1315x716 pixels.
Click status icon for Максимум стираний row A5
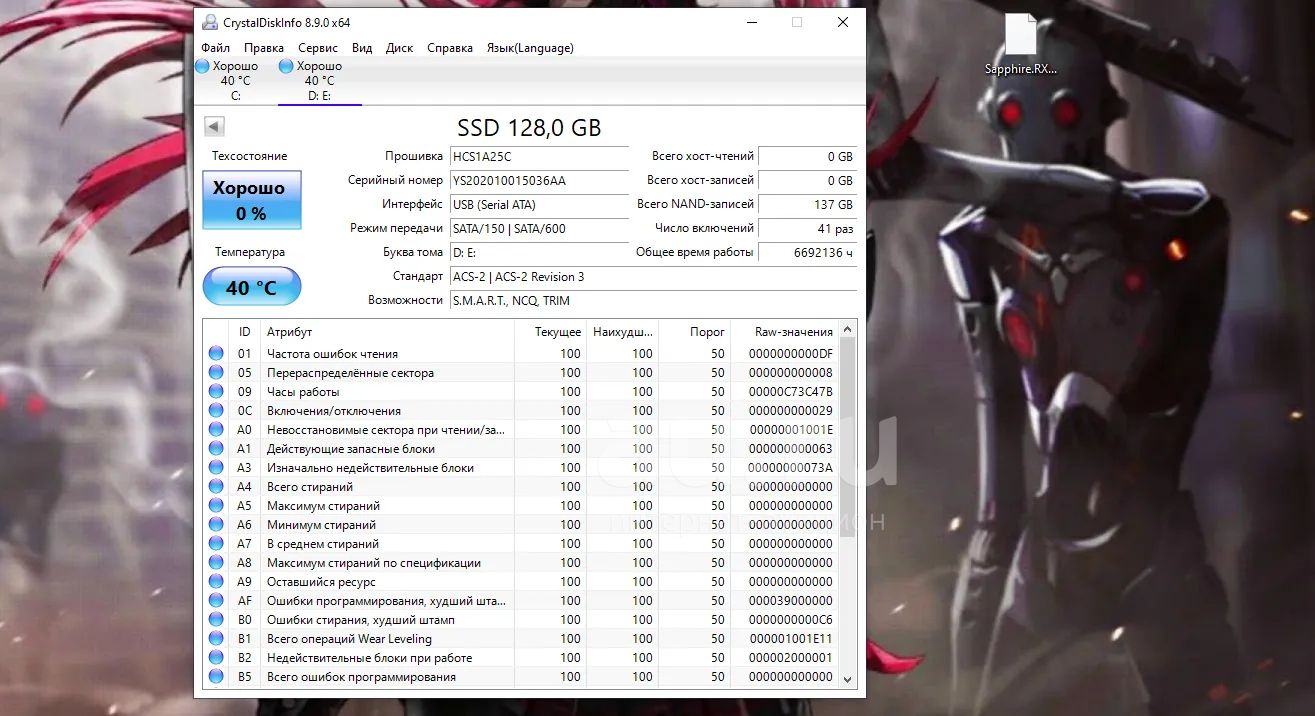click(216, 505)
